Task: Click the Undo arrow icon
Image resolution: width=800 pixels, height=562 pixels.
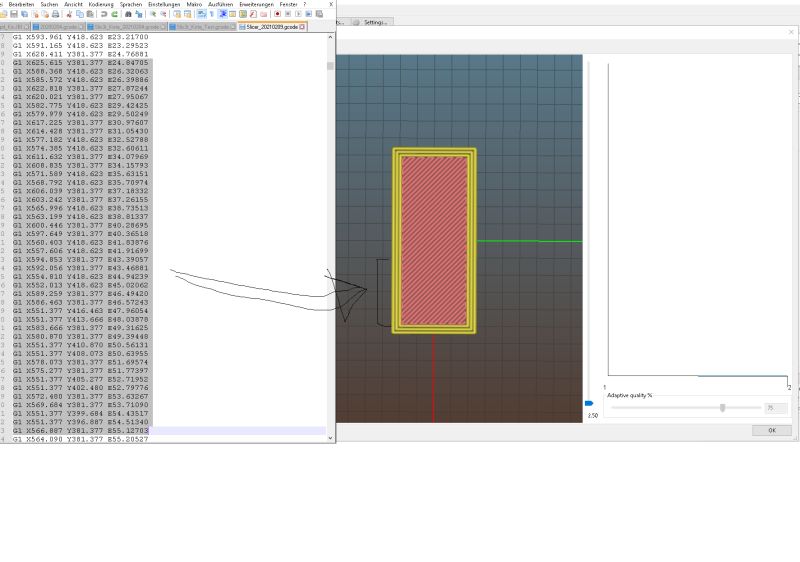Action: tap(104, 14)
